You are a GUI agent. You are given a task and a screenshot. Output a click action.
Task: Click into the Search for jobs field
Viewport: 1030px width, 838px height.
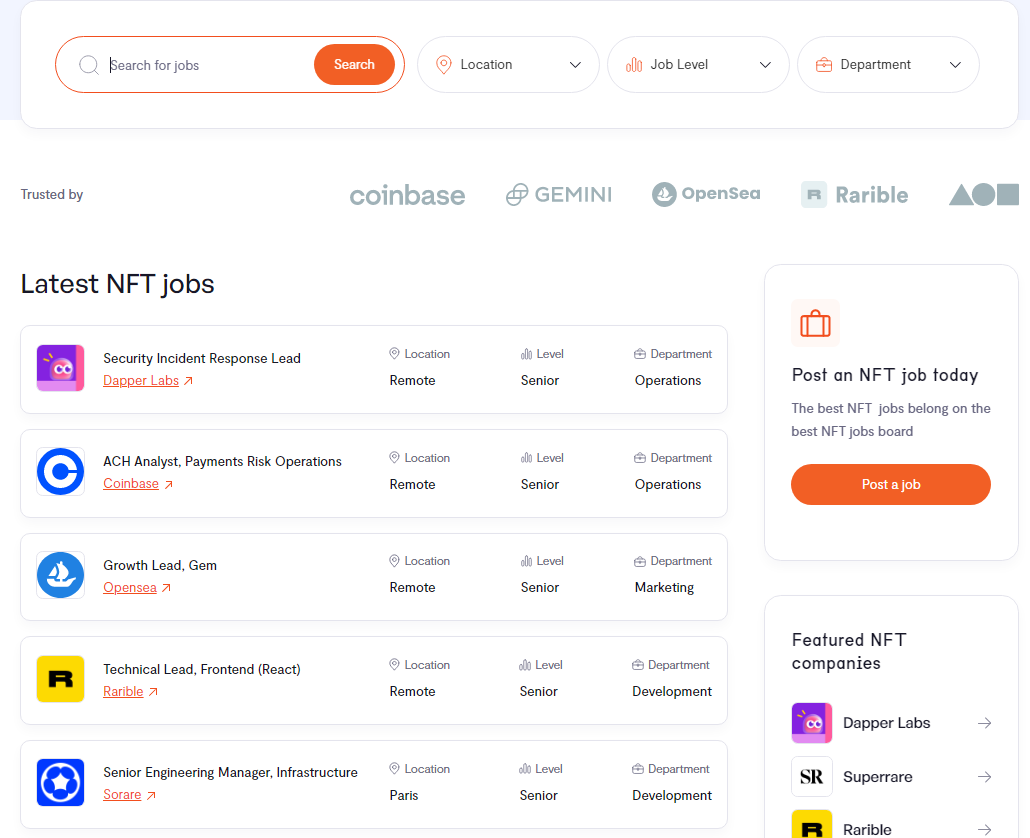click(x=207, y=65)
